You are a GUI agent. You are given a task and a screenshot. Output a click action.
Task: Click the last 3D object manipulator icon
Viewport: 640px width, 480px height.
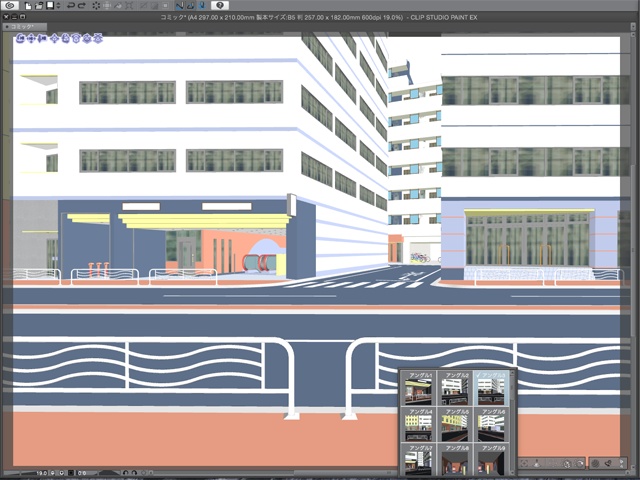pyautogui.click(x=98, y=39)
